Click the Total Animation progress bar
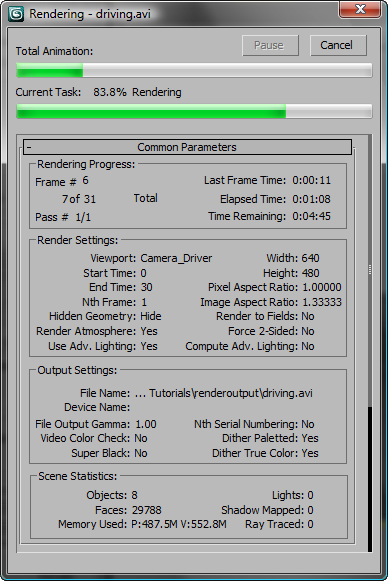 194,70
